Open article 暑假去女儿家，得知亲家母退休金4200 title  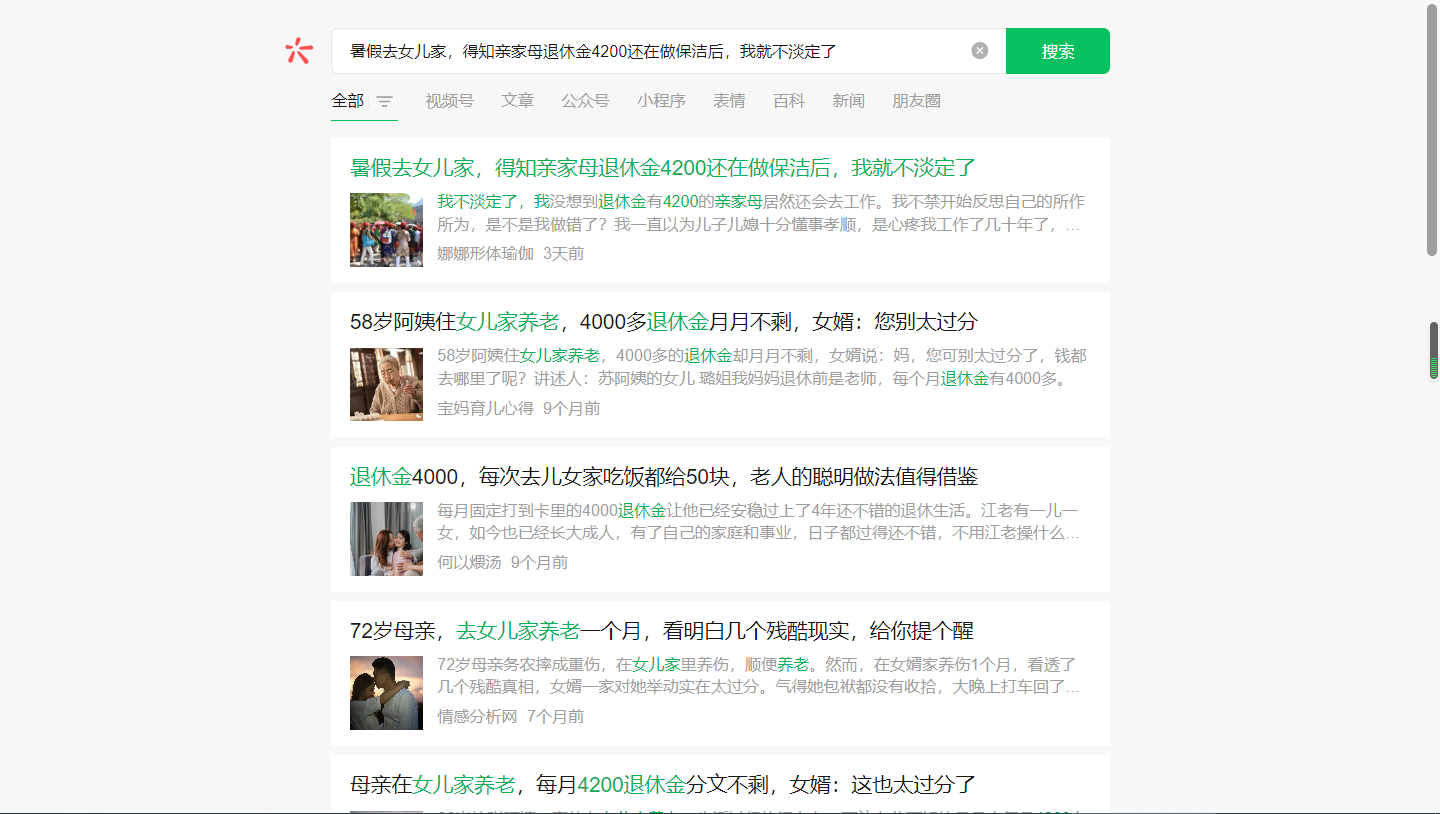coord(663,168)
